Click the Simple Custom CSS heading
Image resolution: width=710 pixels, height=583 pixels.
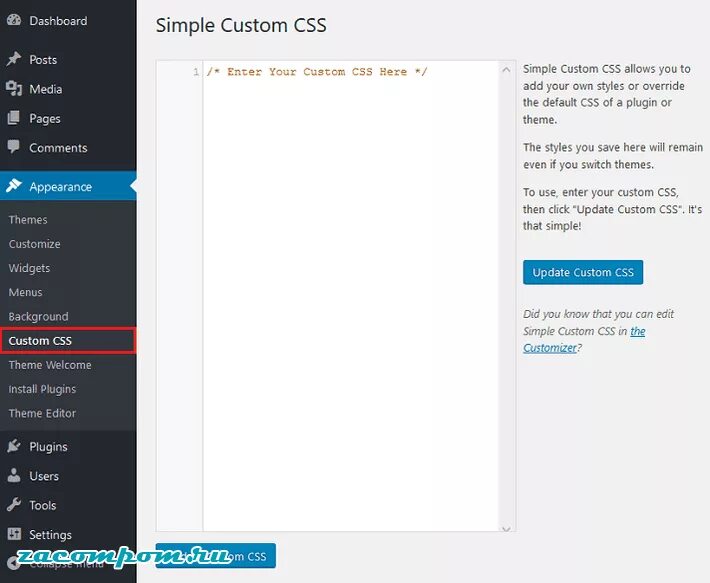point(241,25)
